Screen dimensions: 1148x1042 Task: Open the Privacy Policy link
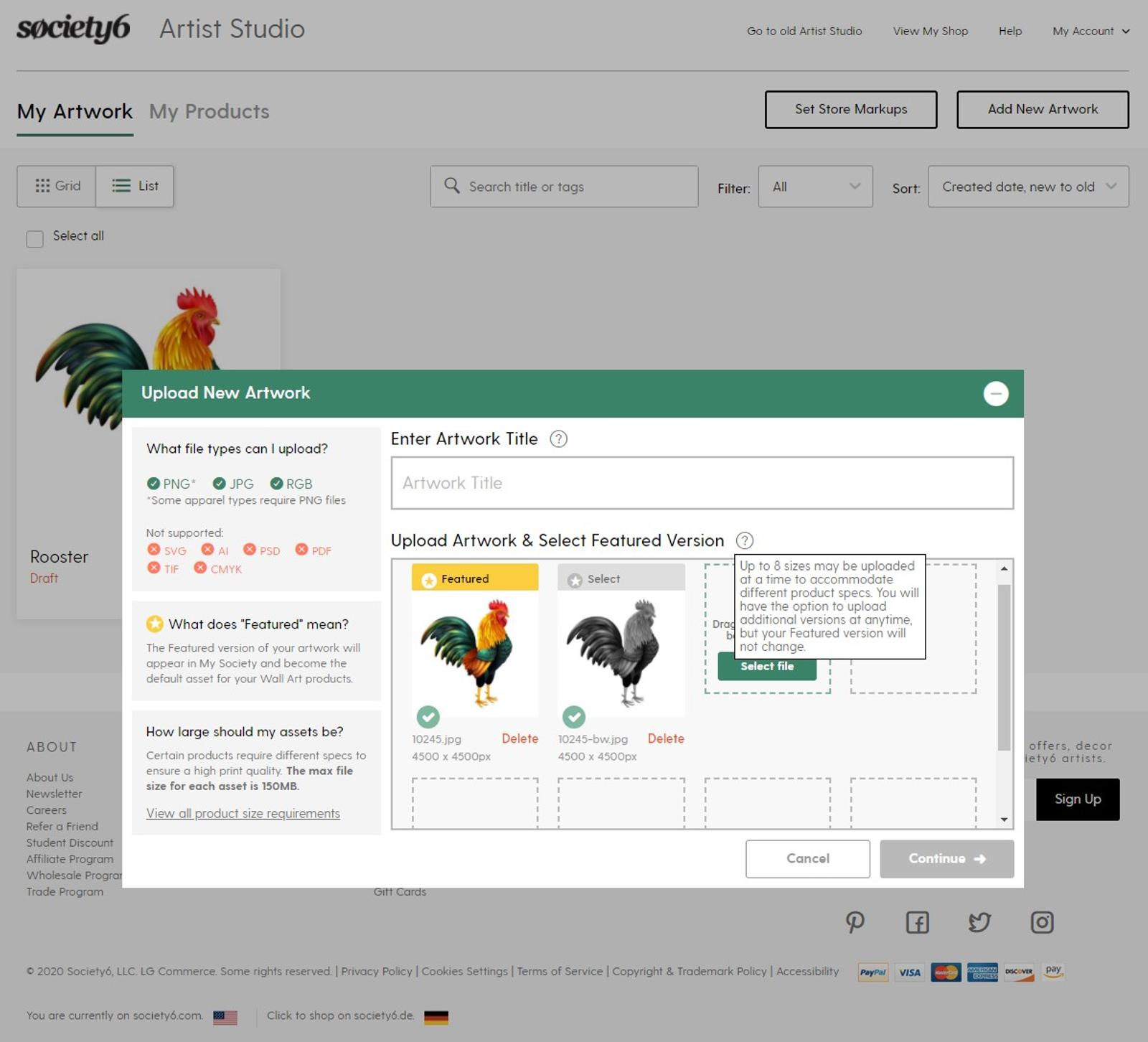coord(377,971)
